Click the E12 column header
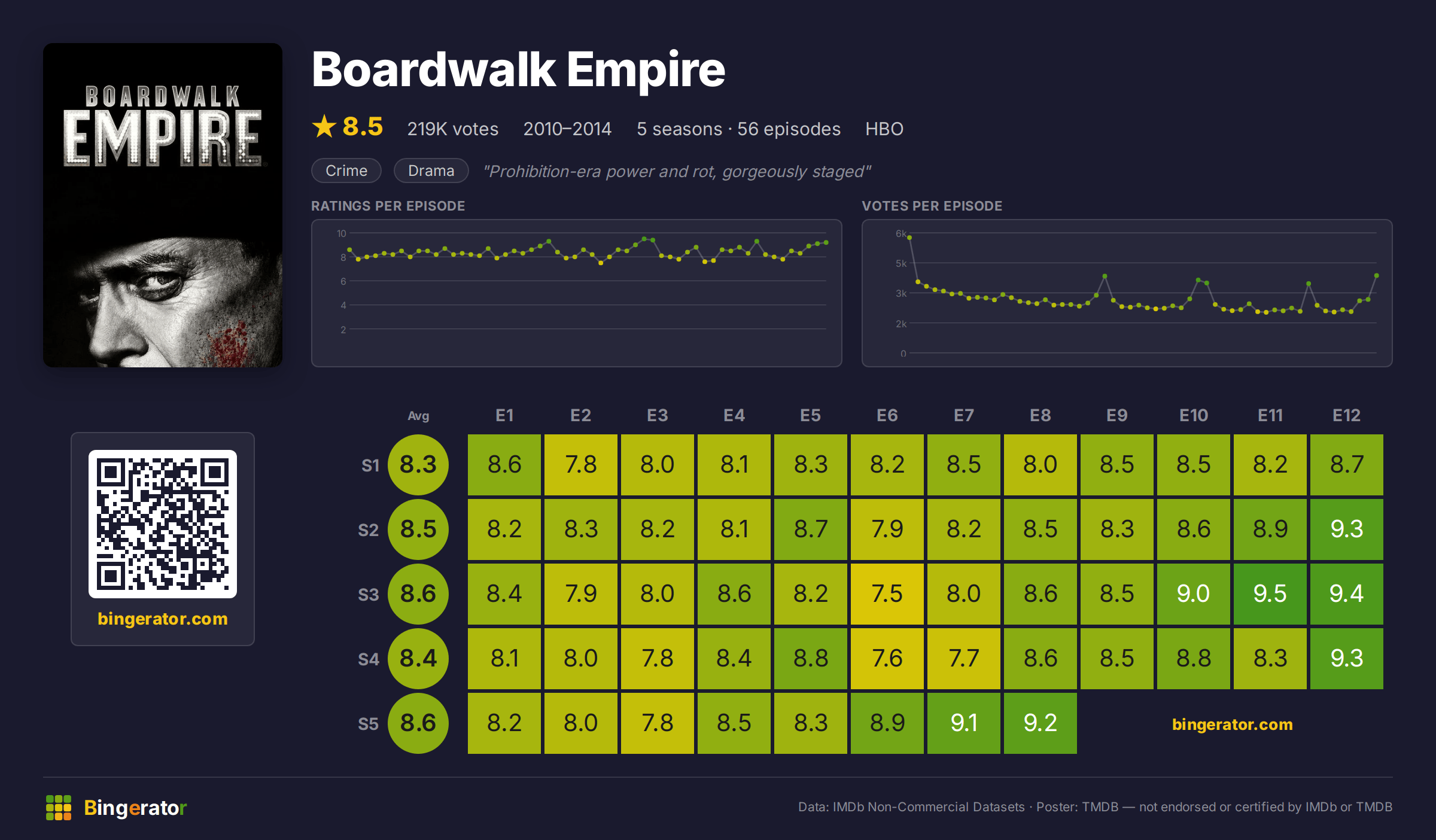Screen dimensions: 1436x840 [1346, 415]
